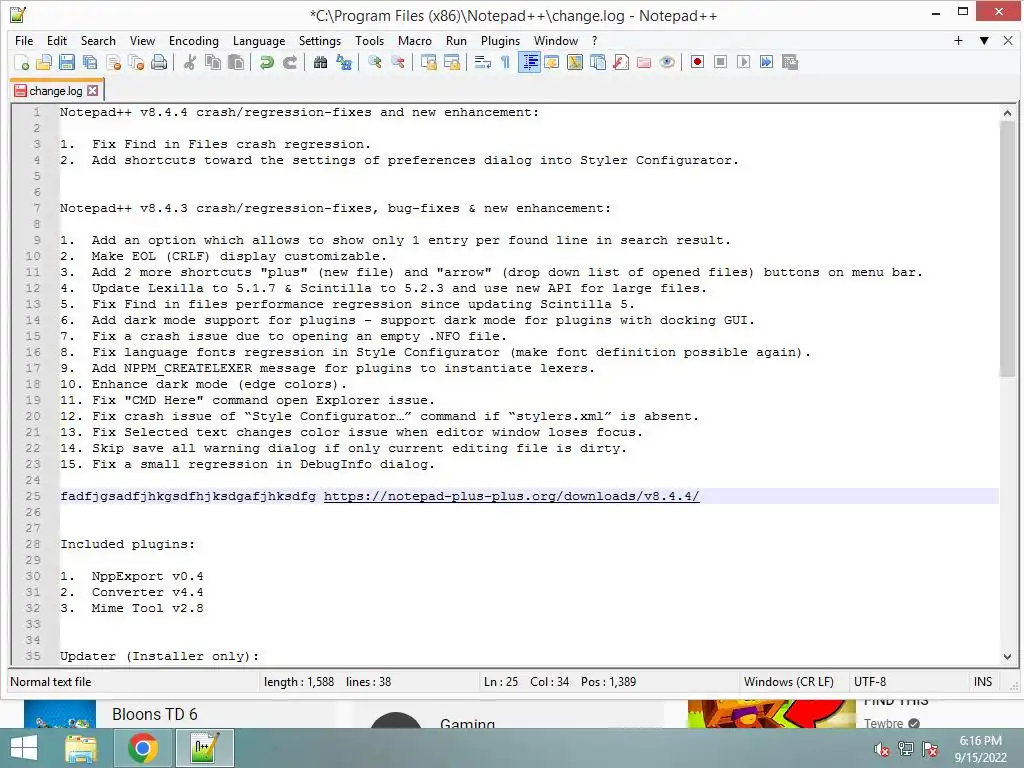Toggle Show All Characters pilcrow icon
The height and width of the screenshot is (768, 1024).
pyautogui.click(x=505, y=62)
